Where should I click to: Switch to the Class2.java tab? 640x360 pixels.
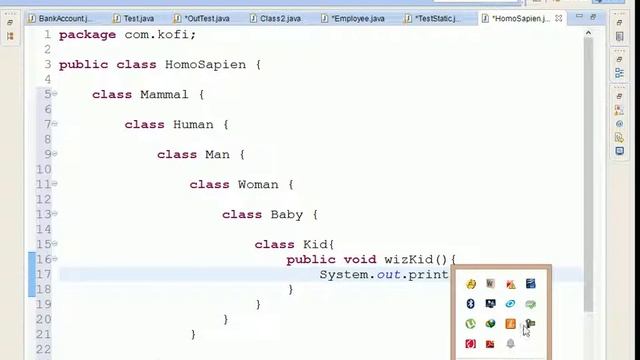click(x=276, y=18)
